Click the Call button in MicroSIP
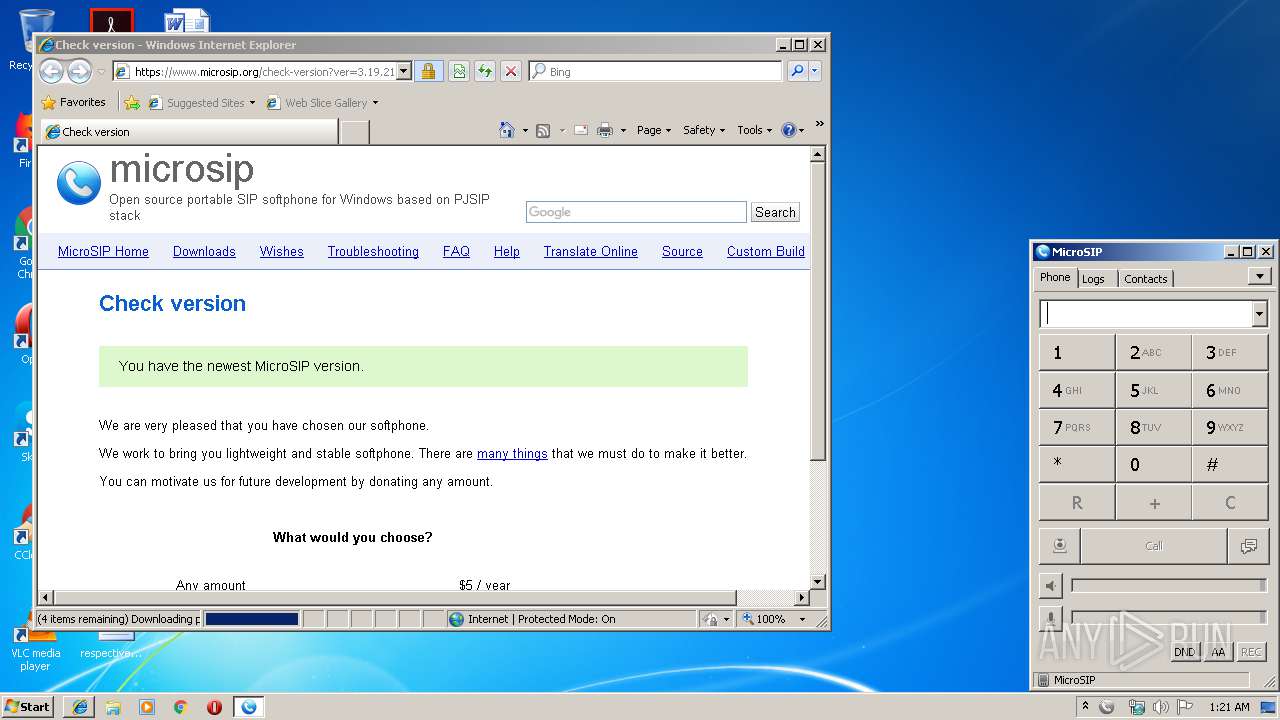 pos(1153,546)
